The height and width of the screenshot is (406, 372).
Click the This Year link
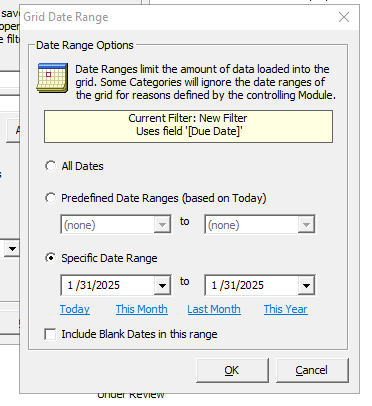pyautogui.click(x=286, y=309)
